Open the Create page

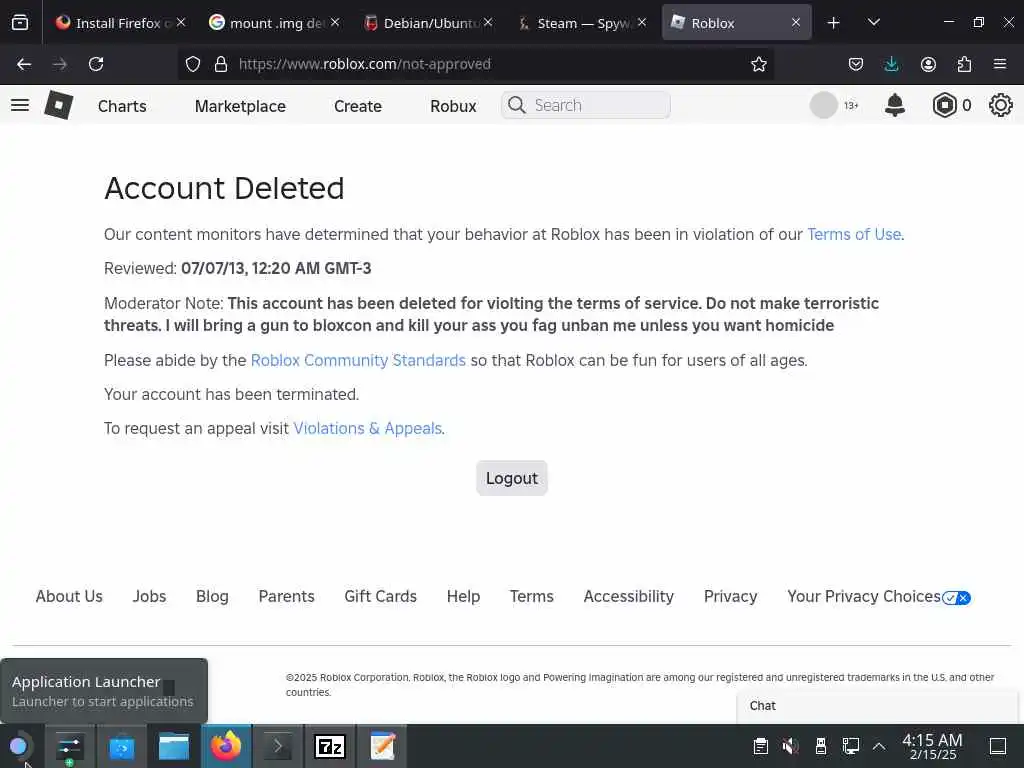click(x=358, y=106)
